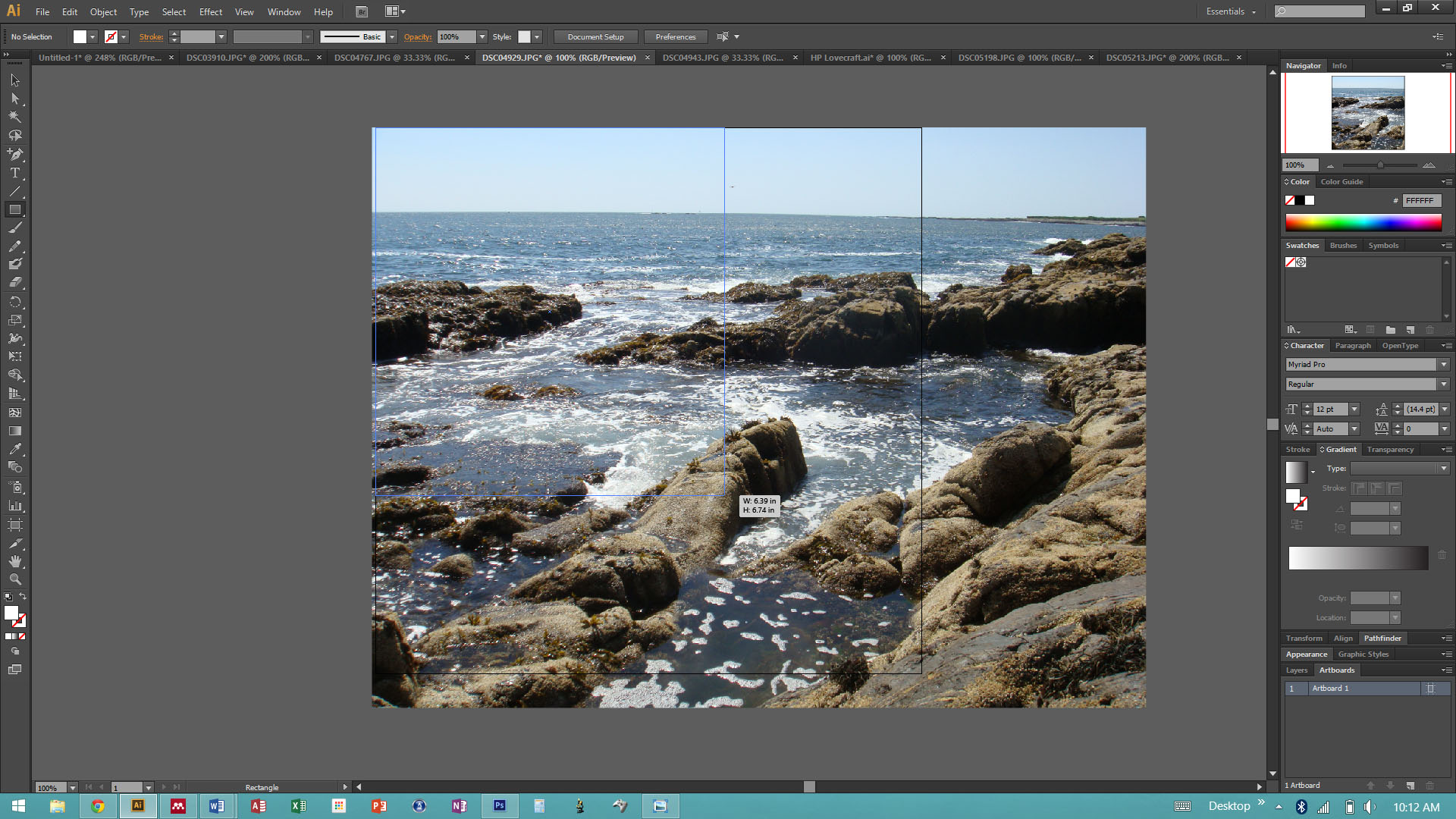Click the gradient ramp slider
This screenshot has width=1456, height=819.
pos(1357,558)
